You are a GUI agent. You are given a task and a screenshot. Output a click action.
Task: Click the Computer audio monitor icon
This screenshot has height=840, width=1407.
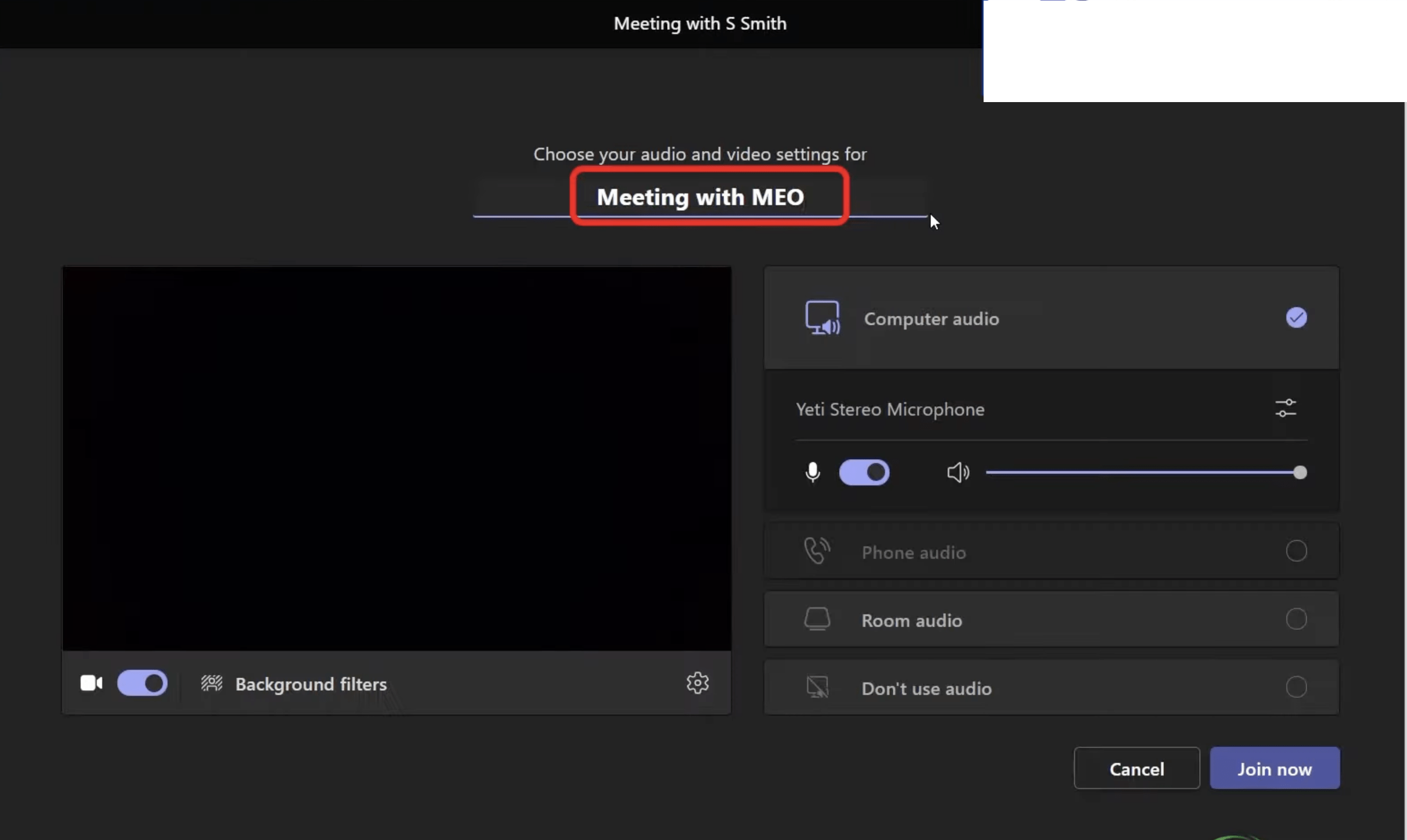[822, 318]
